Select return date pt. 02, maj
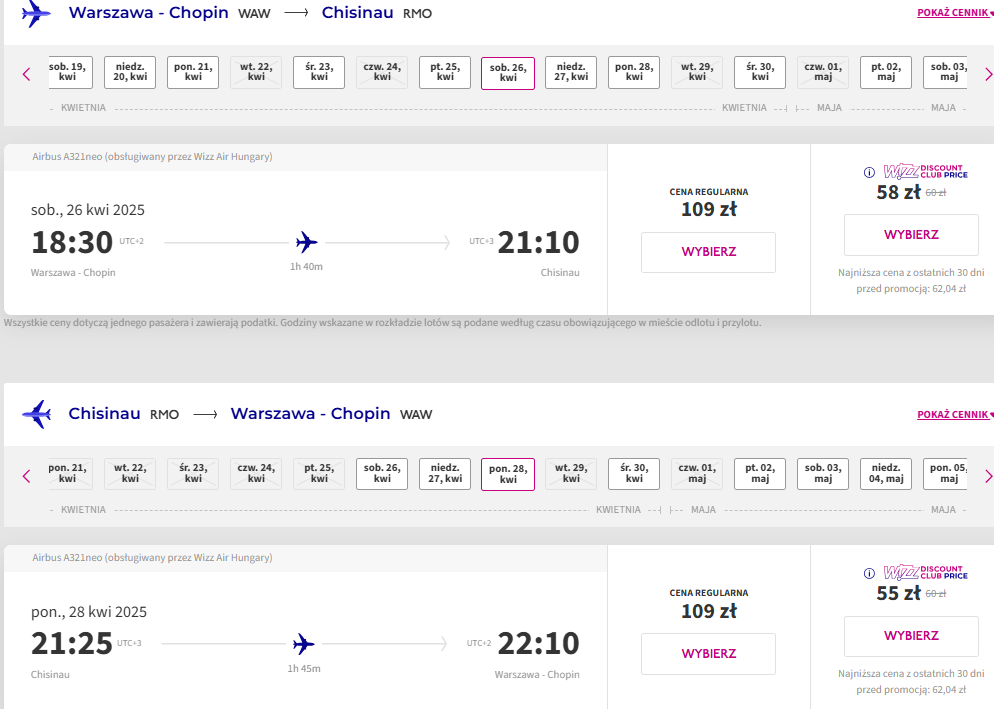Screen dimensions: 994x709 click(760, 474)
